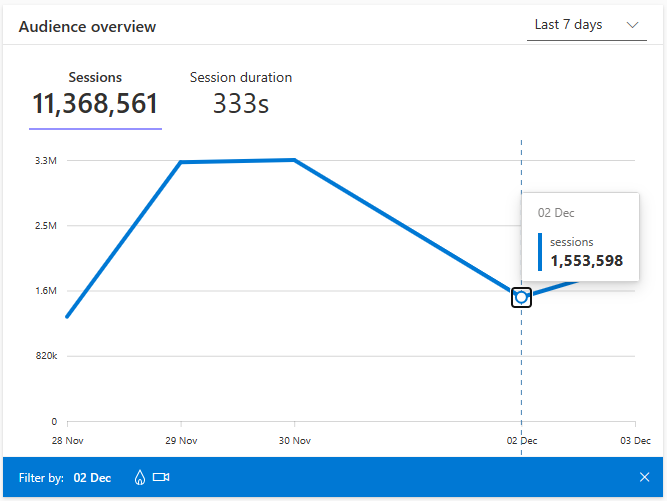
Task: Click the 30 Nov axis label
Action: click(293, 440)
